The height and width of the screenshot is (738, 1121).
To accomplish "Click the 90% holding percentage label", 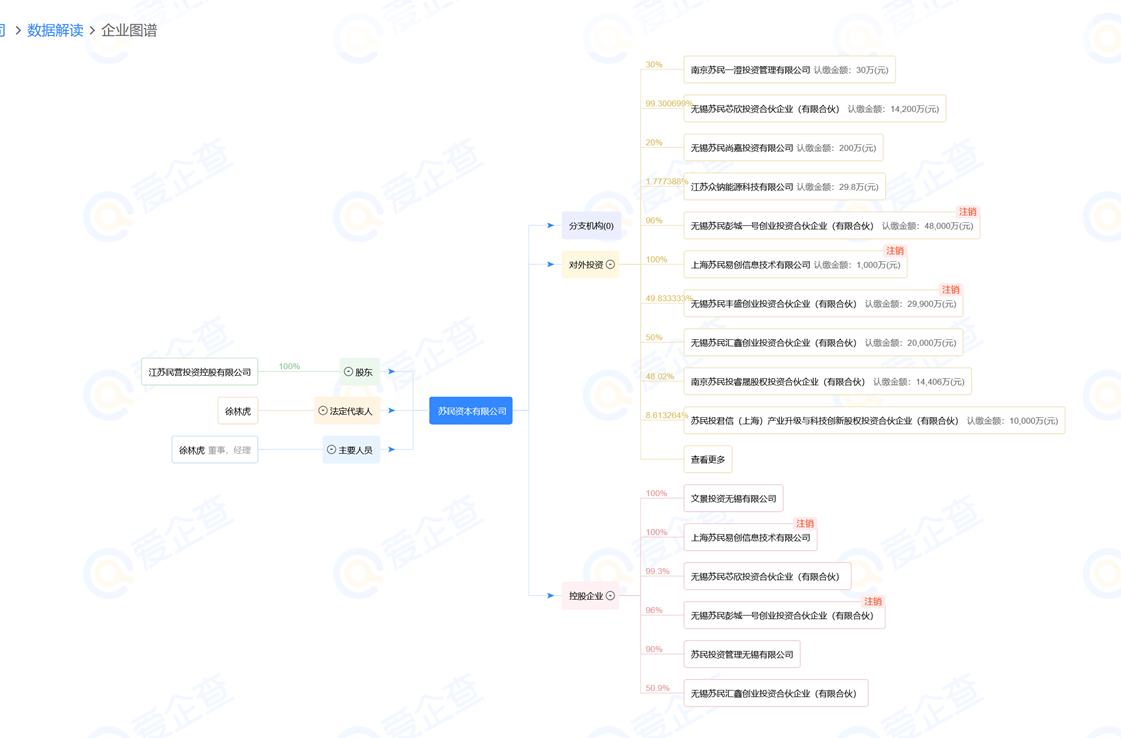I will tap(653, 649).
